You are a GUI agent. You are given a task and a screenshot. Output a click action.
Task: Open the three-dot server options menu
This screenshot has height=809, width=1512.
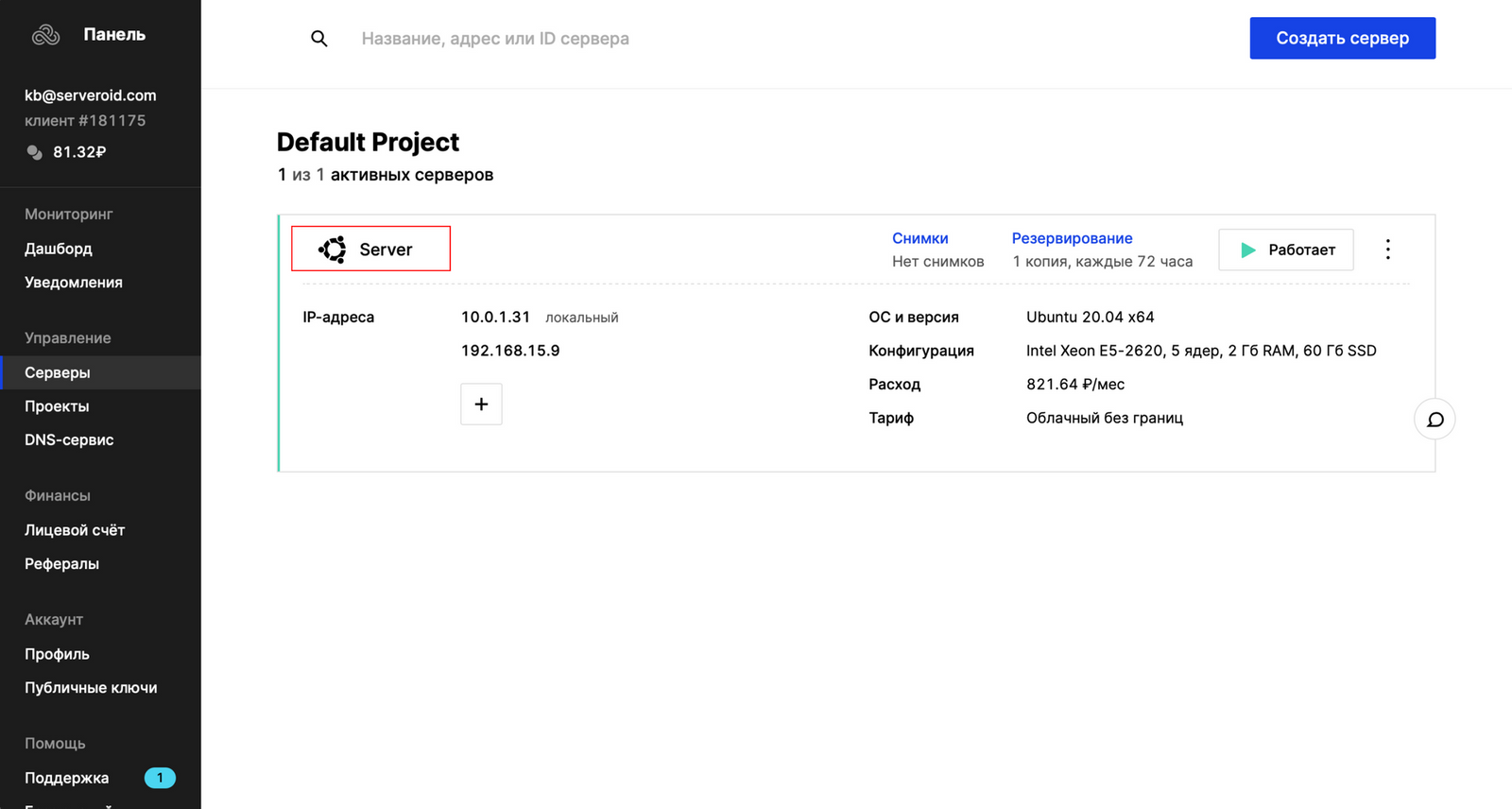pos(1387,250)
